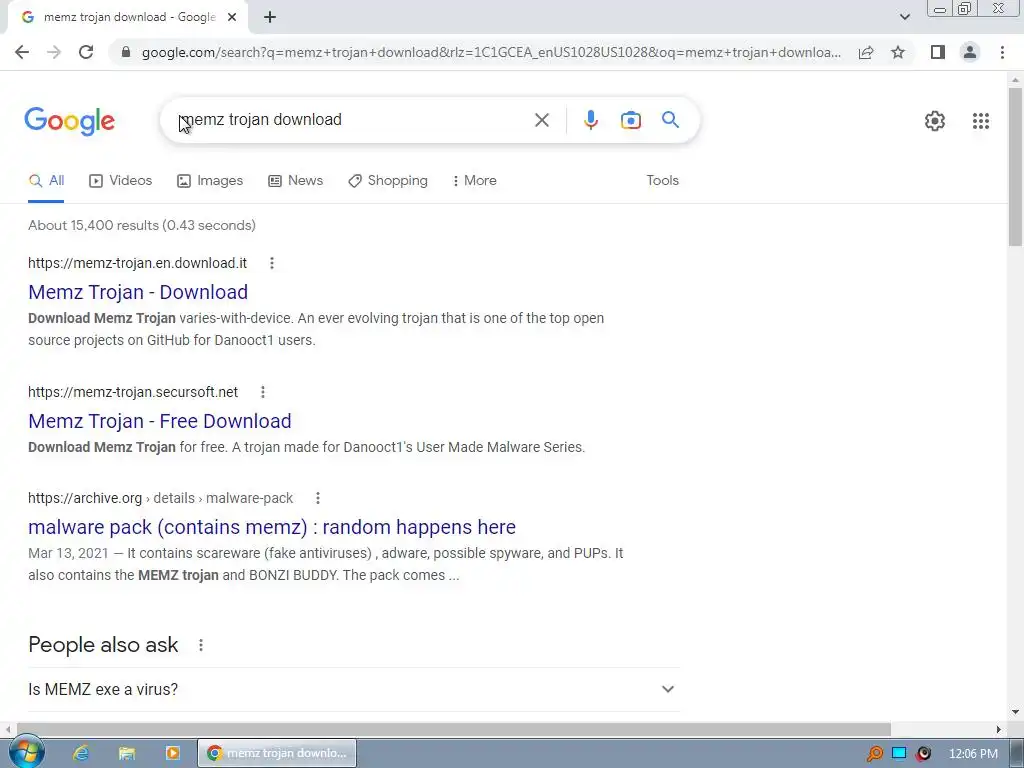Switch to News results tab
This screenshot has height=768, width=1024.
295,180
